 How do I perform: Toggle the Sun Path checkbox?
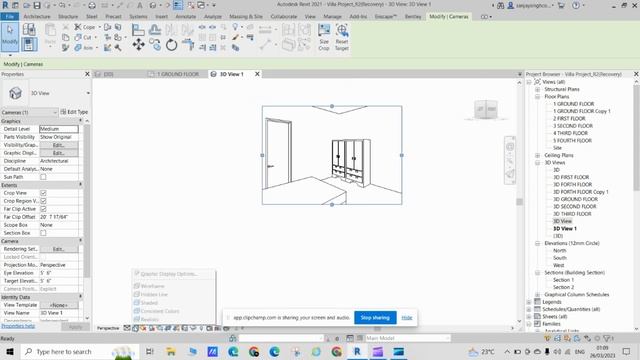43,177
